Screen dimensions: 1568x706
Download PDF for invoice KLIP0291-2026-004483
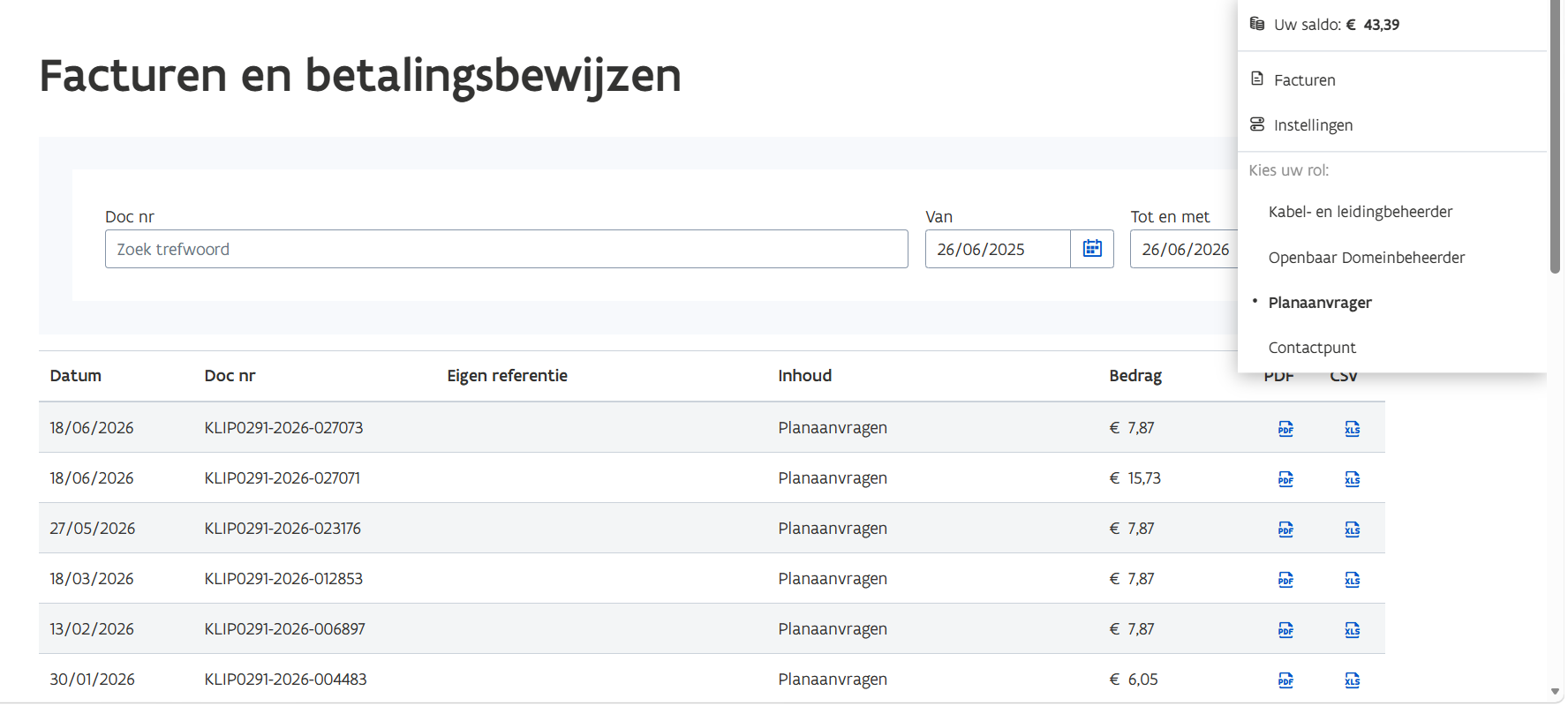(1285, 680)
